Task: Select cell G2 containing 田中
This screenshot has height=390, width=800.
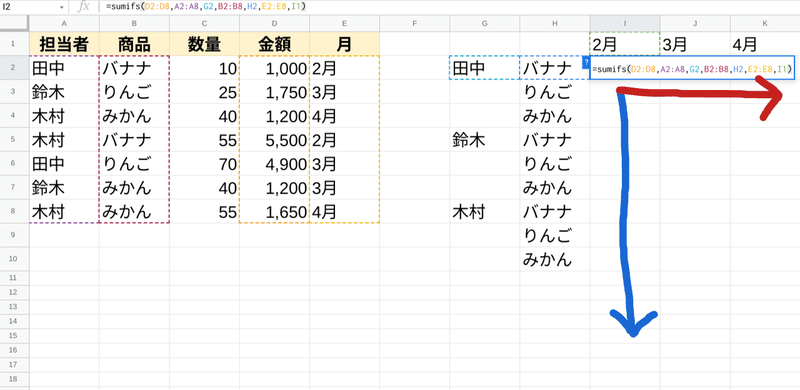Action: (485, 67)
